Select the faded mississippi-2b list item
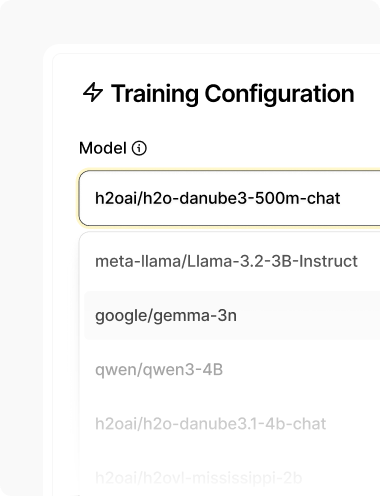 coord(232,478)
